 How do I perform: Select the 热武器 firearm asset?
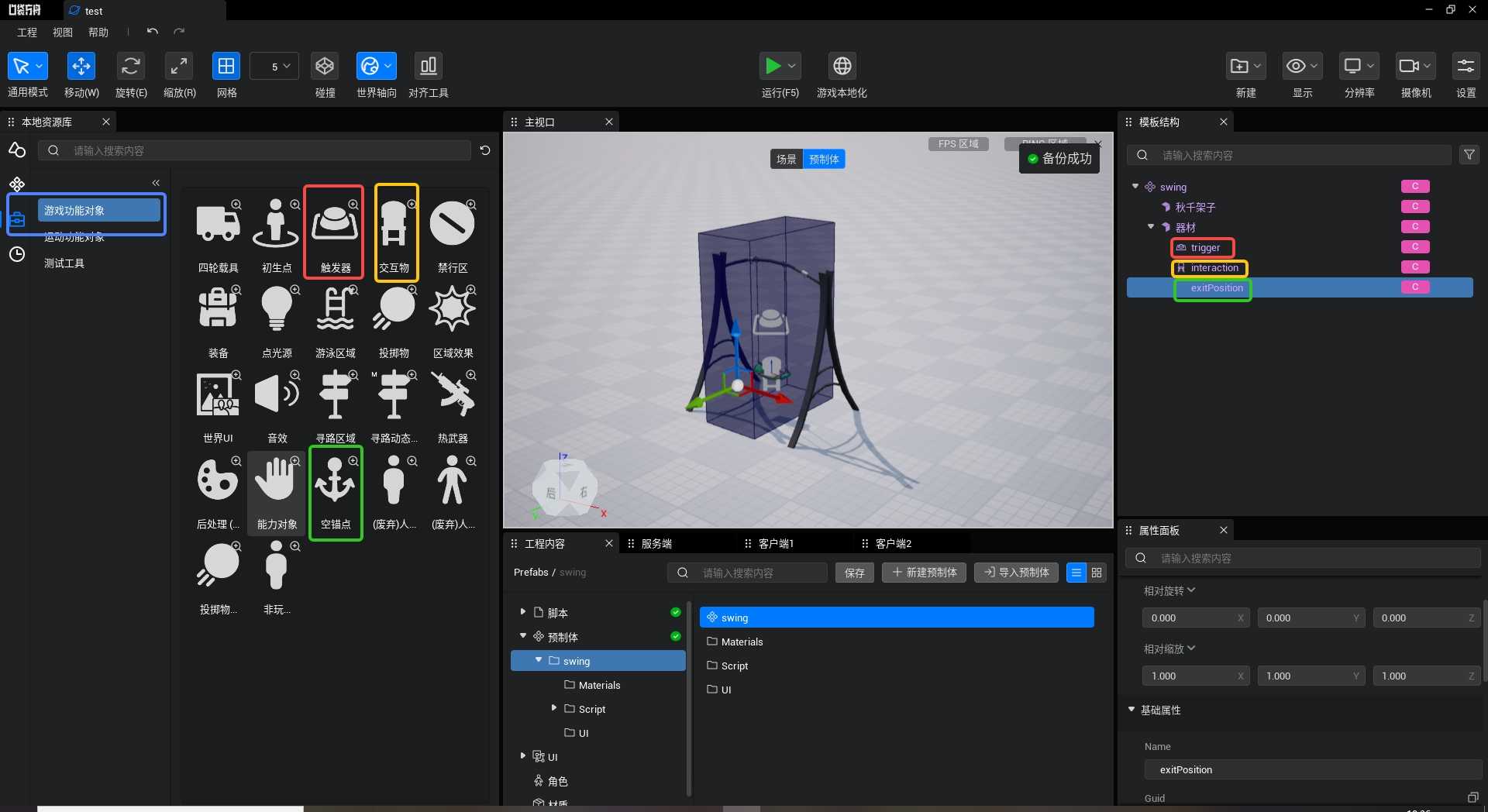(x=453, y=404)
